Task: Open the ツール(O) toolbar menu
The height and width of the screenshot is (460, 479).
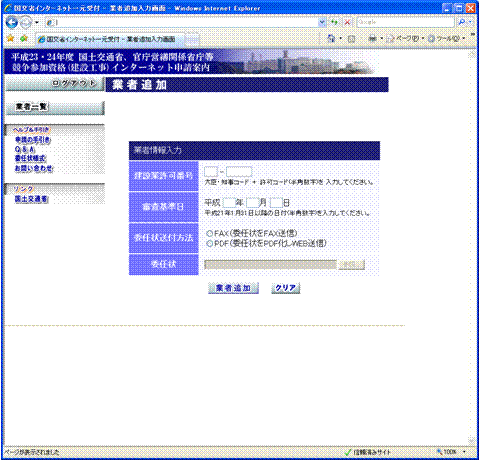Action: click(447, 39)
